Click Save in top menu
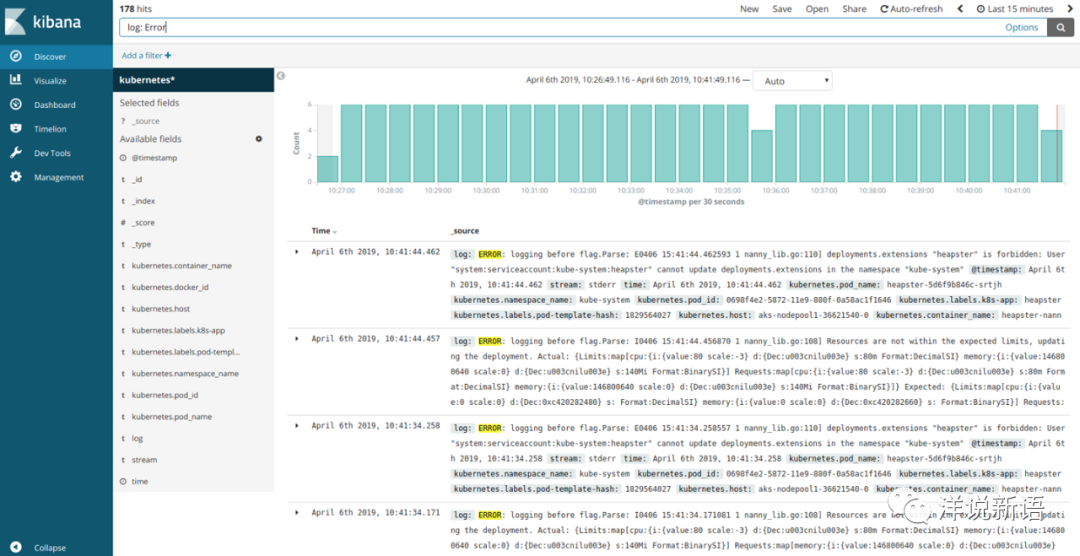The height and width of the screenshot is (556, 1080). pyautogui.click(x=782, y=9)
